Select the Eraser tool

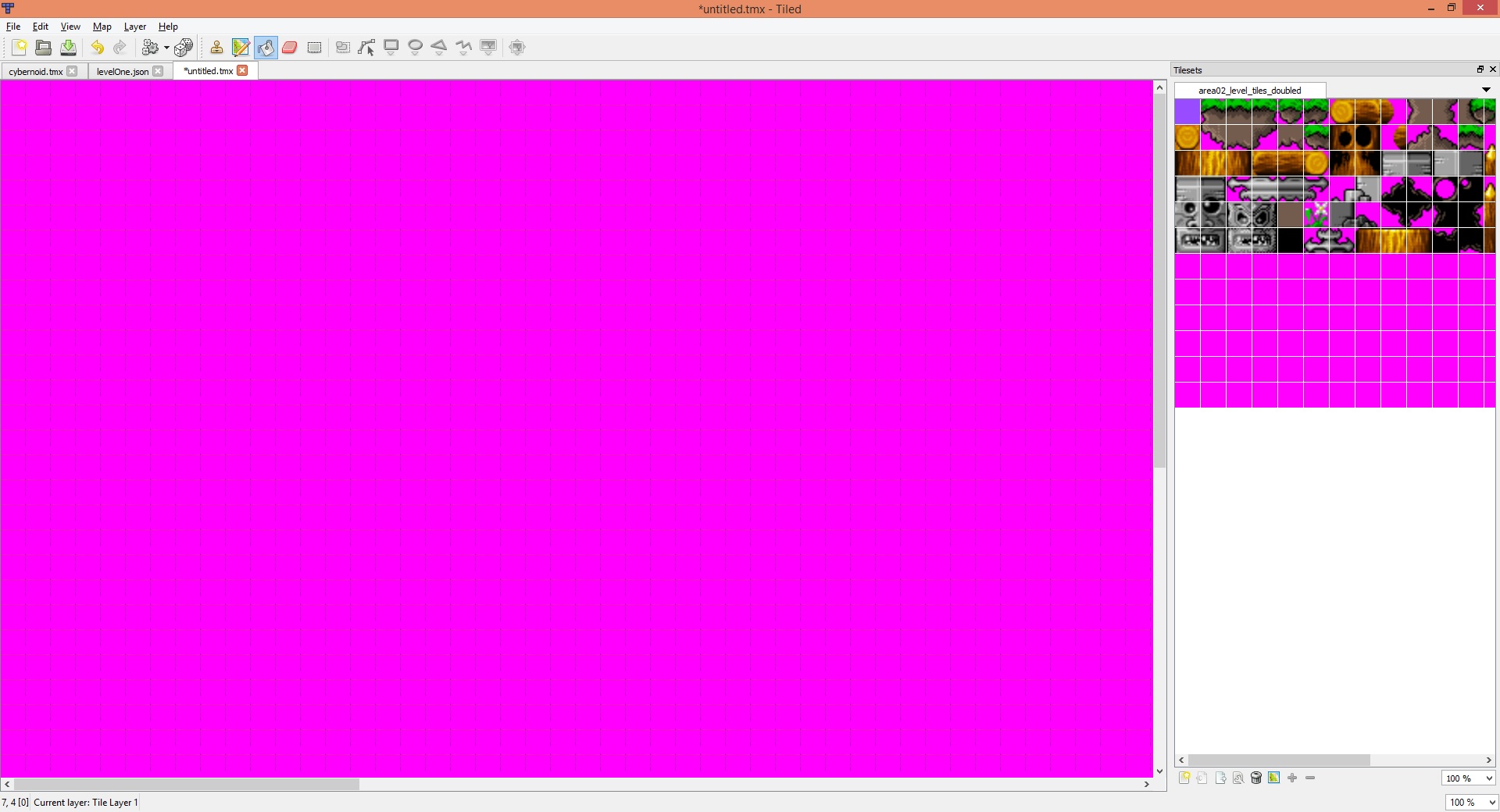tap(290, 48)
